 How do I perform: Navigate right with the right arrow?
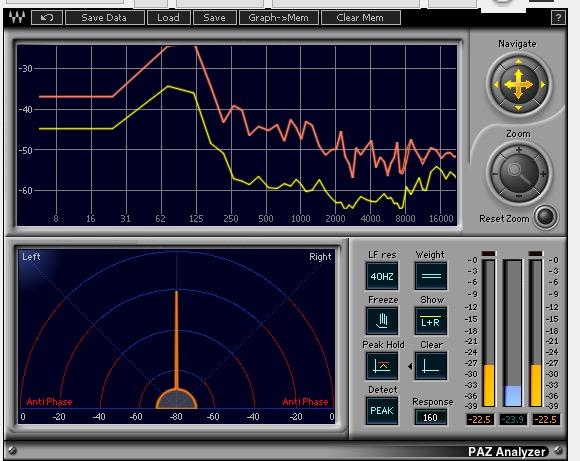point(543,85)
